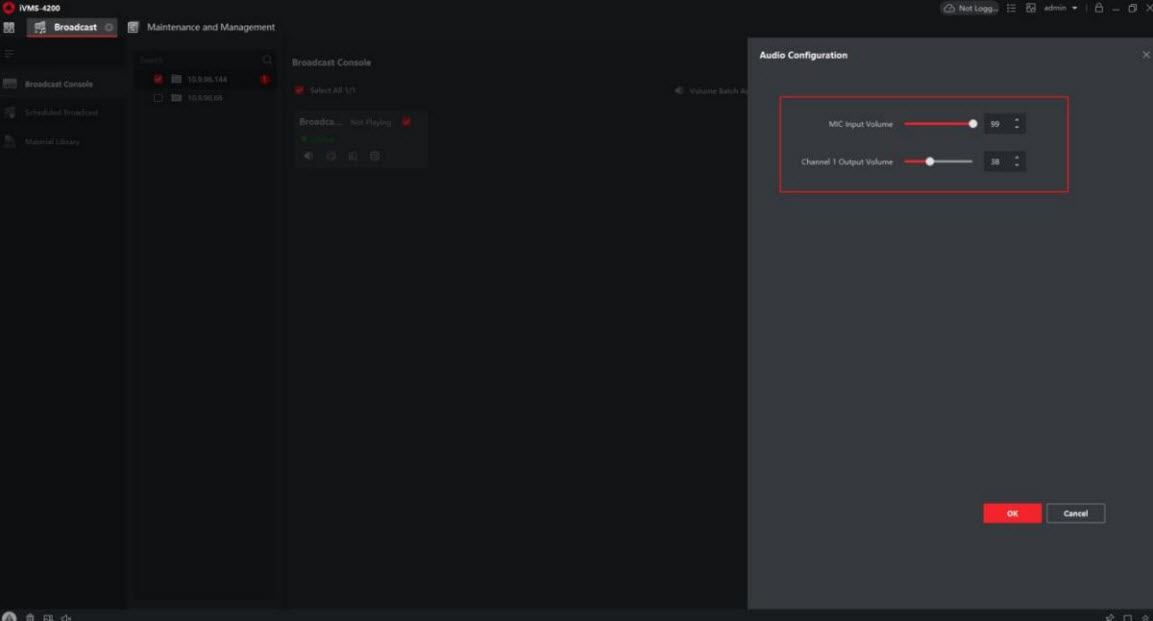The image size is (1153, 621).
Task: Click the speaker icon in bottom status bar
Action: [x=66, y=617]
